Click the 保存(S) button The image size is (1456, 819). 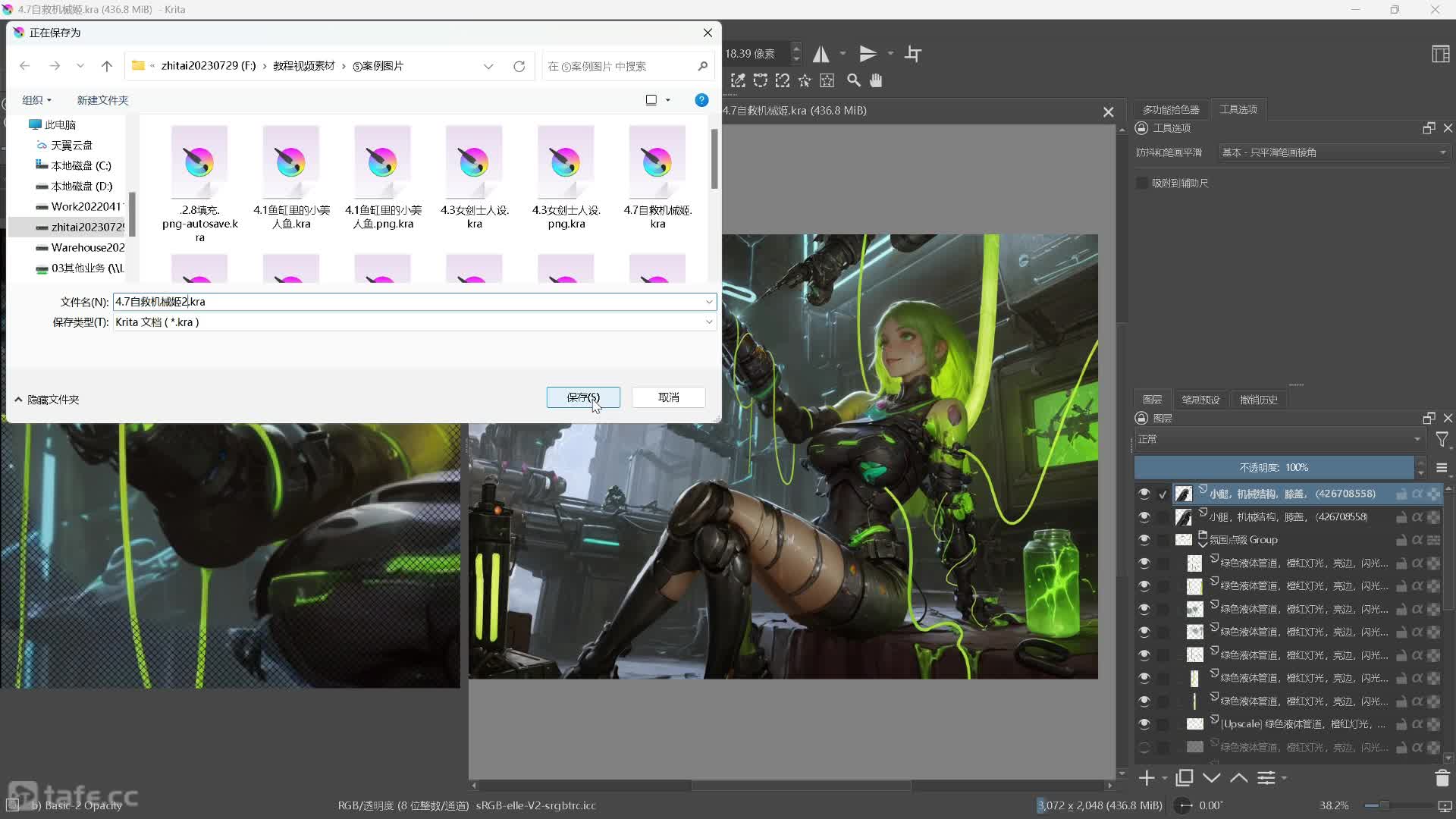[x=583, y=397]
